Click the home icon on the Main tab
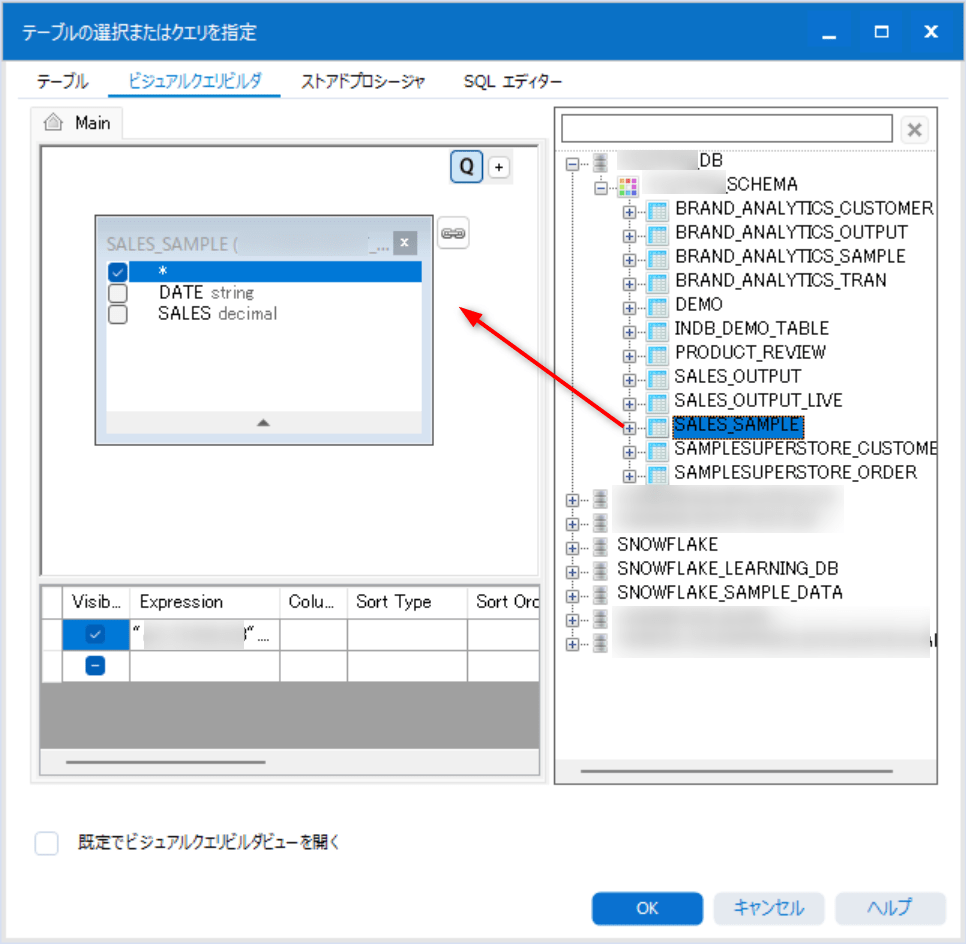 pyautogui.click(x=52, y=123)
